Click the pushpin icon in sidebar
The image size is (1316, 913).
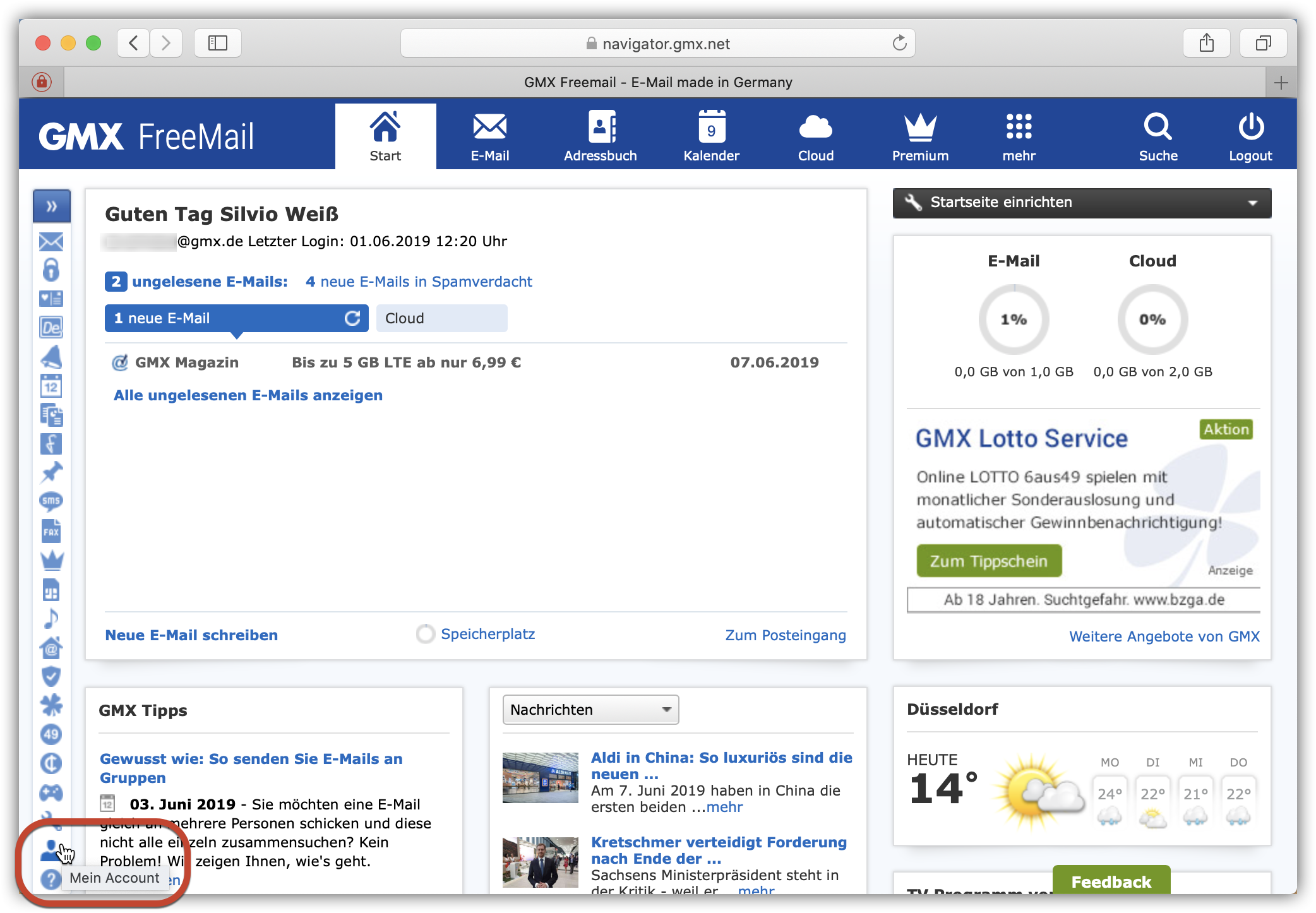[51, 472]
